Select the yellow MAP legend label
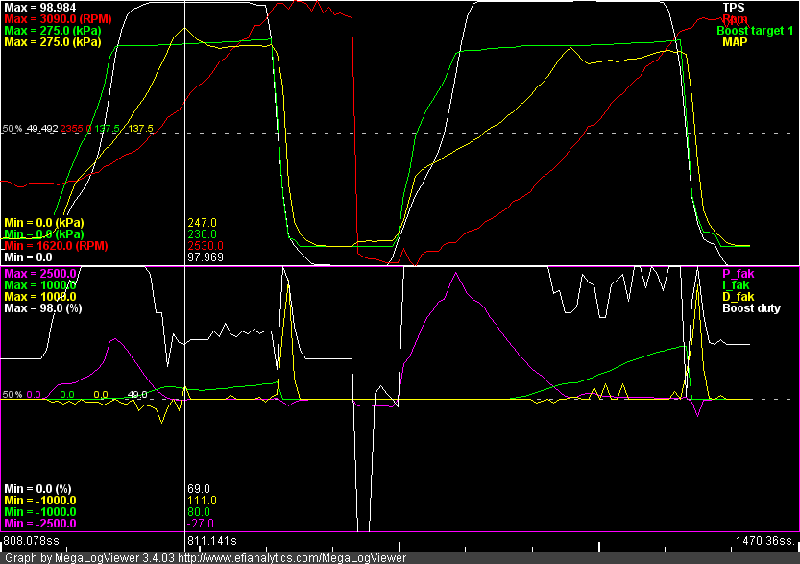Viewport: 800px width, 564px height. tap(735, 43)
